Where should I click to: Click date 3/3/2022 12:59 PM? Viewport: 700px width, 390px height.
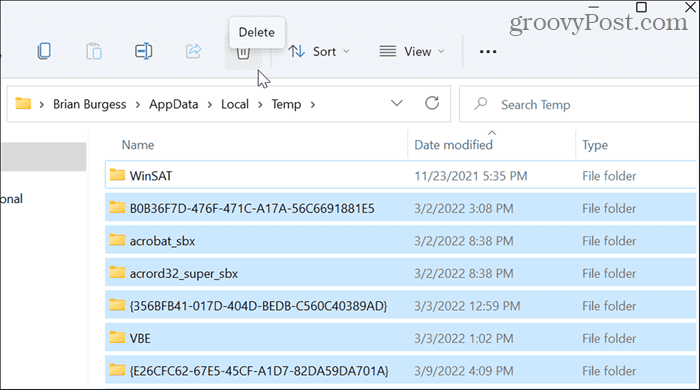click(x=467, y=306)
